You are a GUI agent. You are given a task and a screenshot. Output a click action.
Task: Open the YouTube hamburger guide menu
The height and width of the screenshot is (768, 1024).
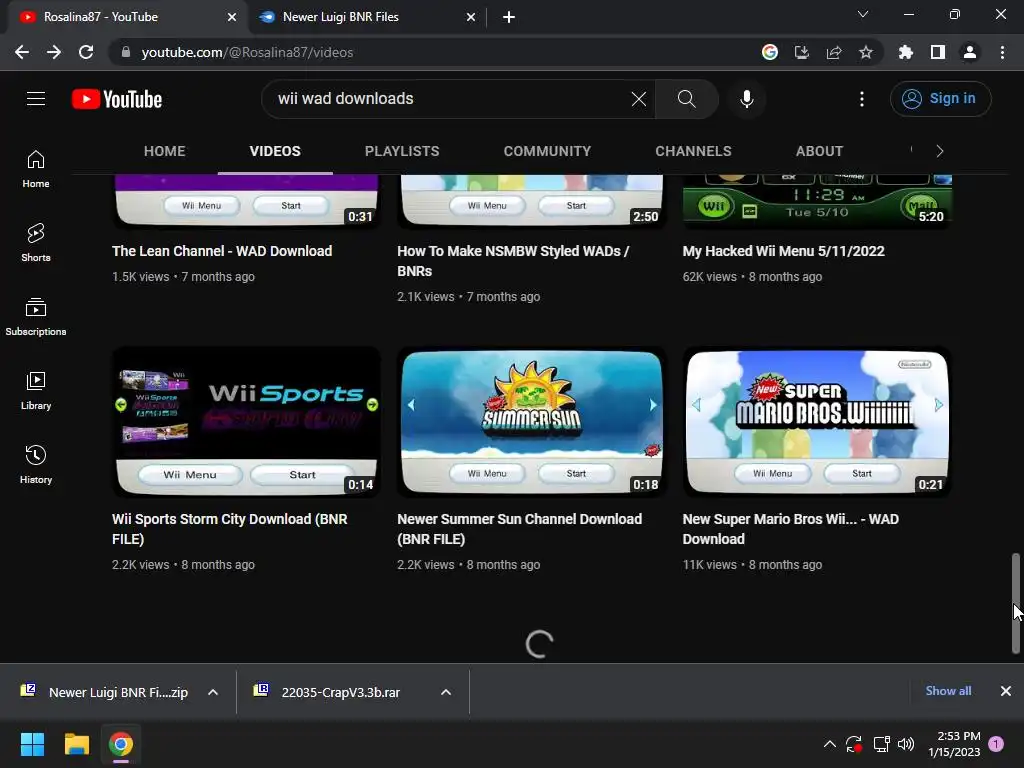36,99
